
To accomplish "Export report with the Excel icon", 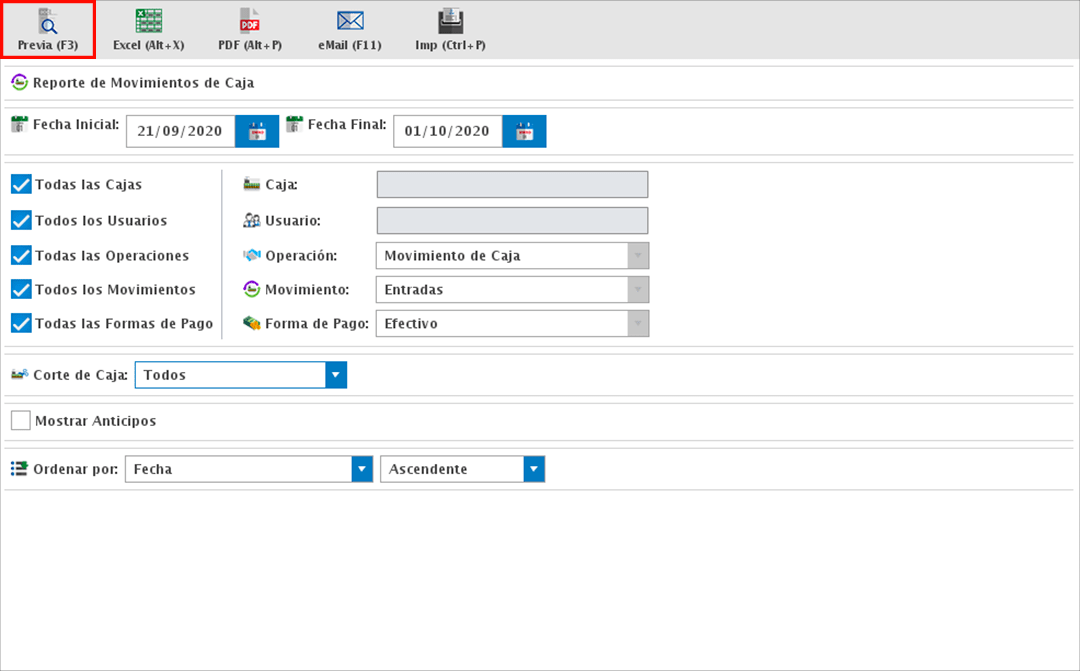I will tap(149, 22).
